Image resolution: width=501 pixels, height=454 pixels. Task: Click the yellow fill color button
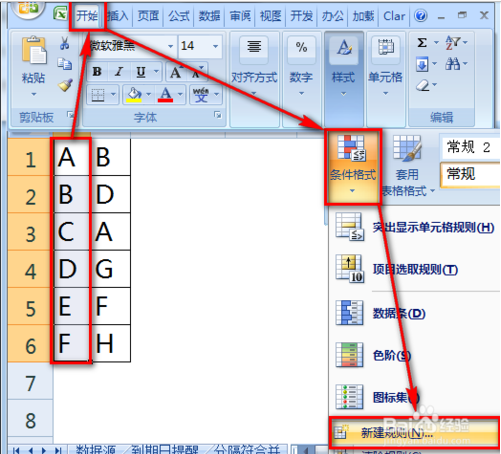134,94
